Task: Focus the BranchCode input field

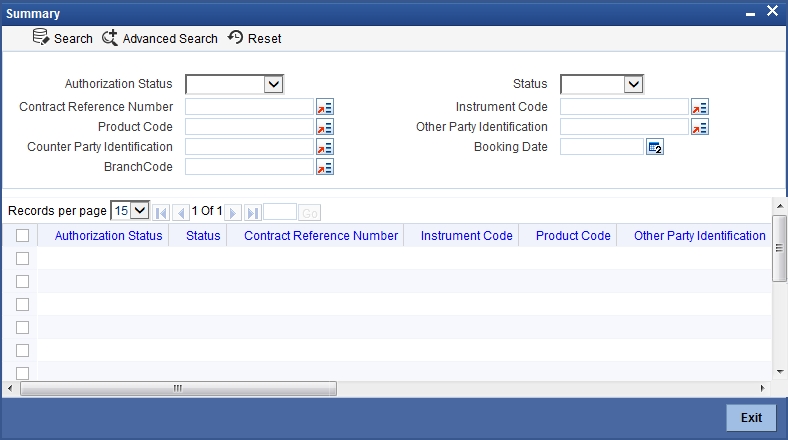Action: 249,167
